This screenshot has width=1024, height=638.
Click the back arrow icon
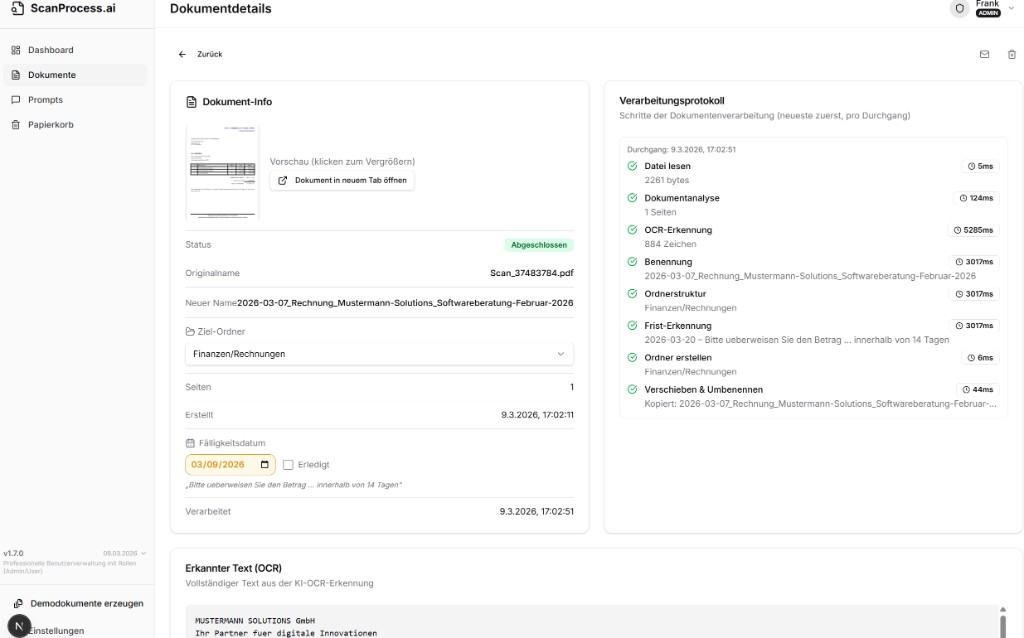click(x=182, y=54)
